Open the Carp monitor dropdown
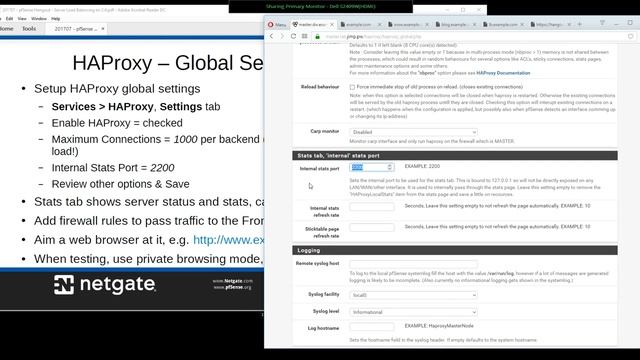Viewport: 640px width, 360px height. pyautogui.click(x=413, y=132)
